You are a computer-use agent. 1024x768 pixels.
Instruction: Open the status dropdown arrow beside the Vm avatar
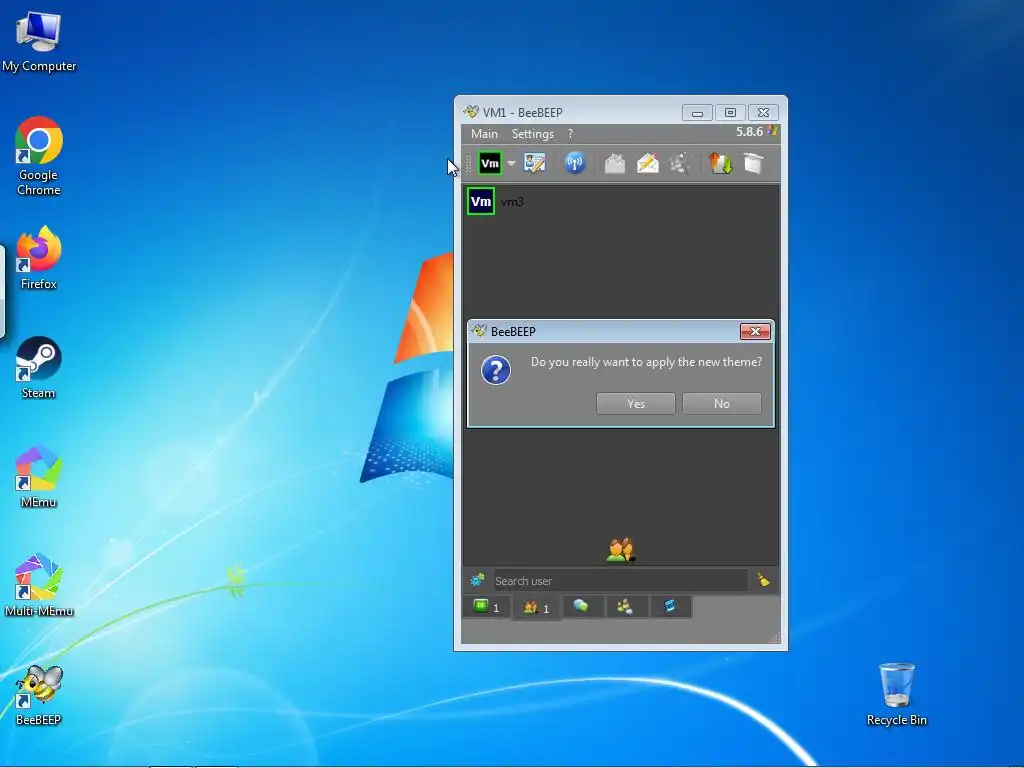click(511, 163)
